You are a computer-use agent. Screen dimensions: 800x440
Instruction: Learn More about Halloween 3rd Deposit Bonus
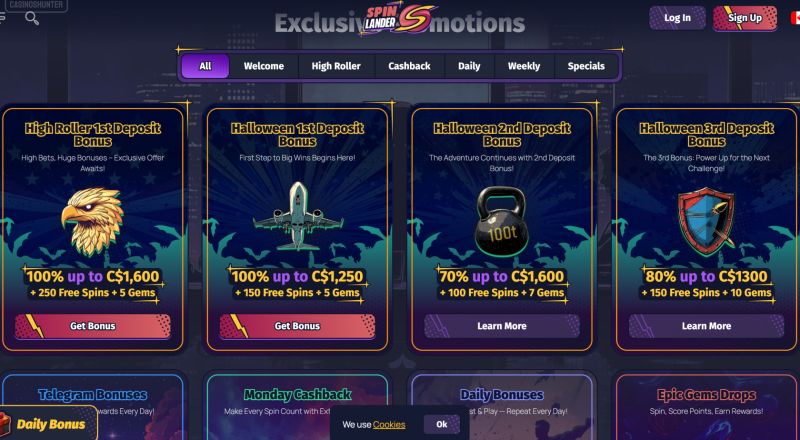pos(706,326)
